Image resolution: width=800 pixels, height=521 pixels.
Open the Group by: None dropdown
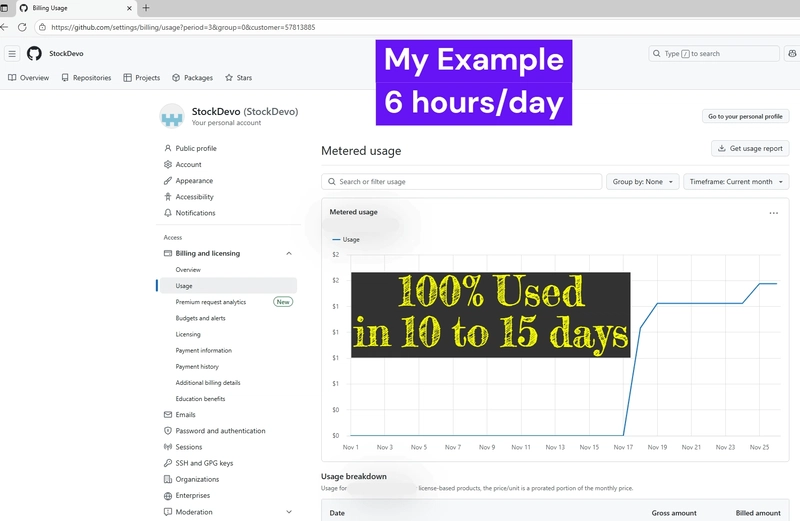(642, 182)
